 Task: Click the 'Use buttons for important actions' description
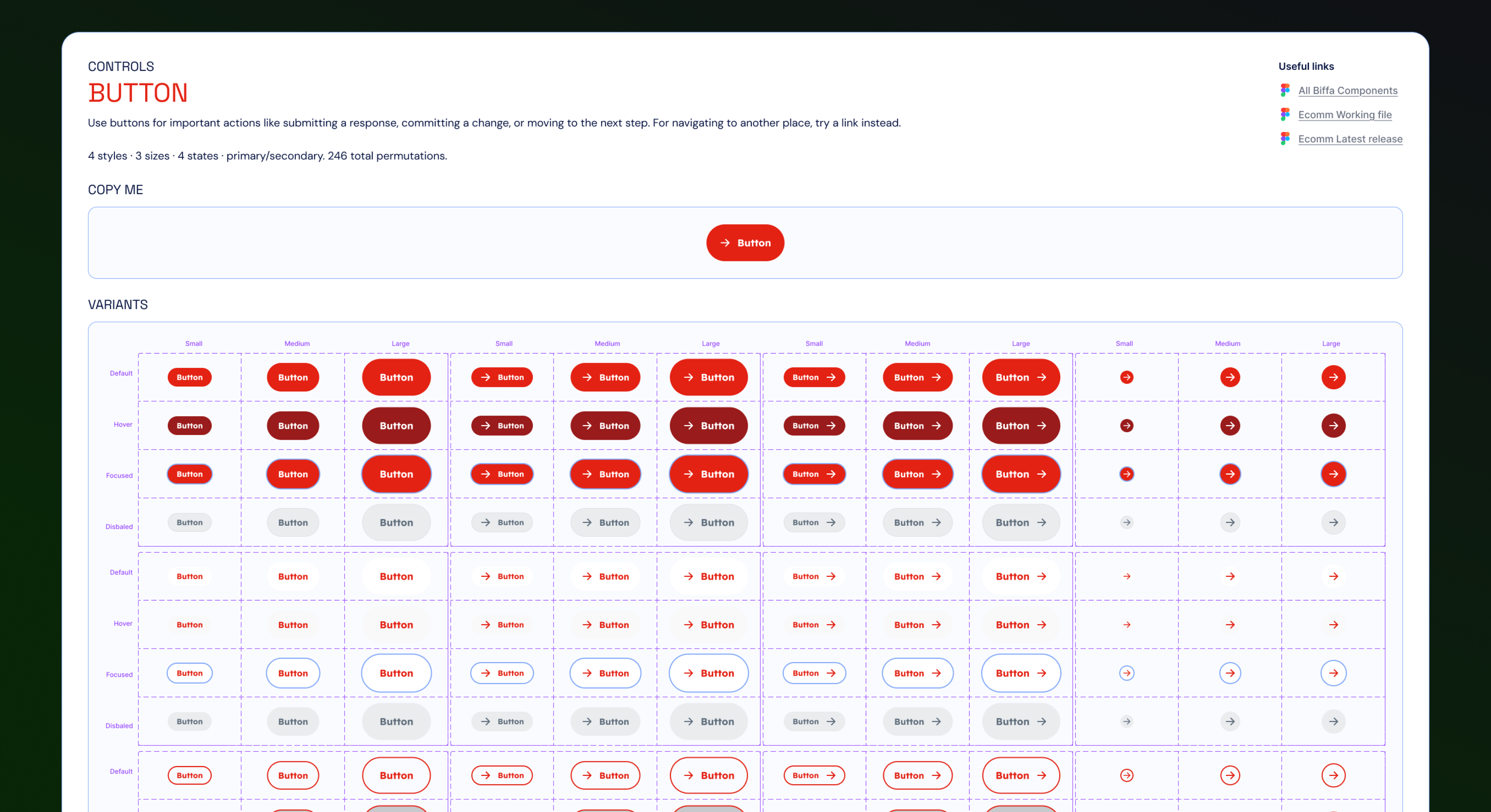(494, 123)
